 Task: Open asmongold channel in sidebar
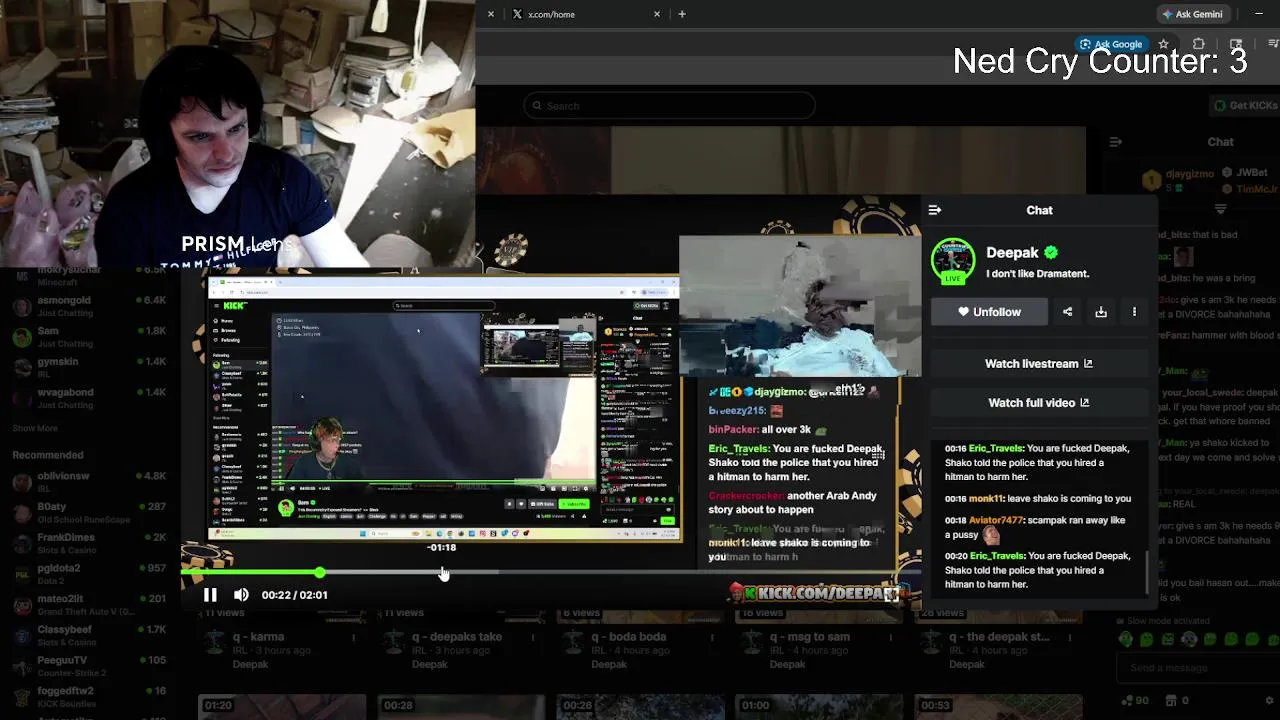[x=89, y=306]
